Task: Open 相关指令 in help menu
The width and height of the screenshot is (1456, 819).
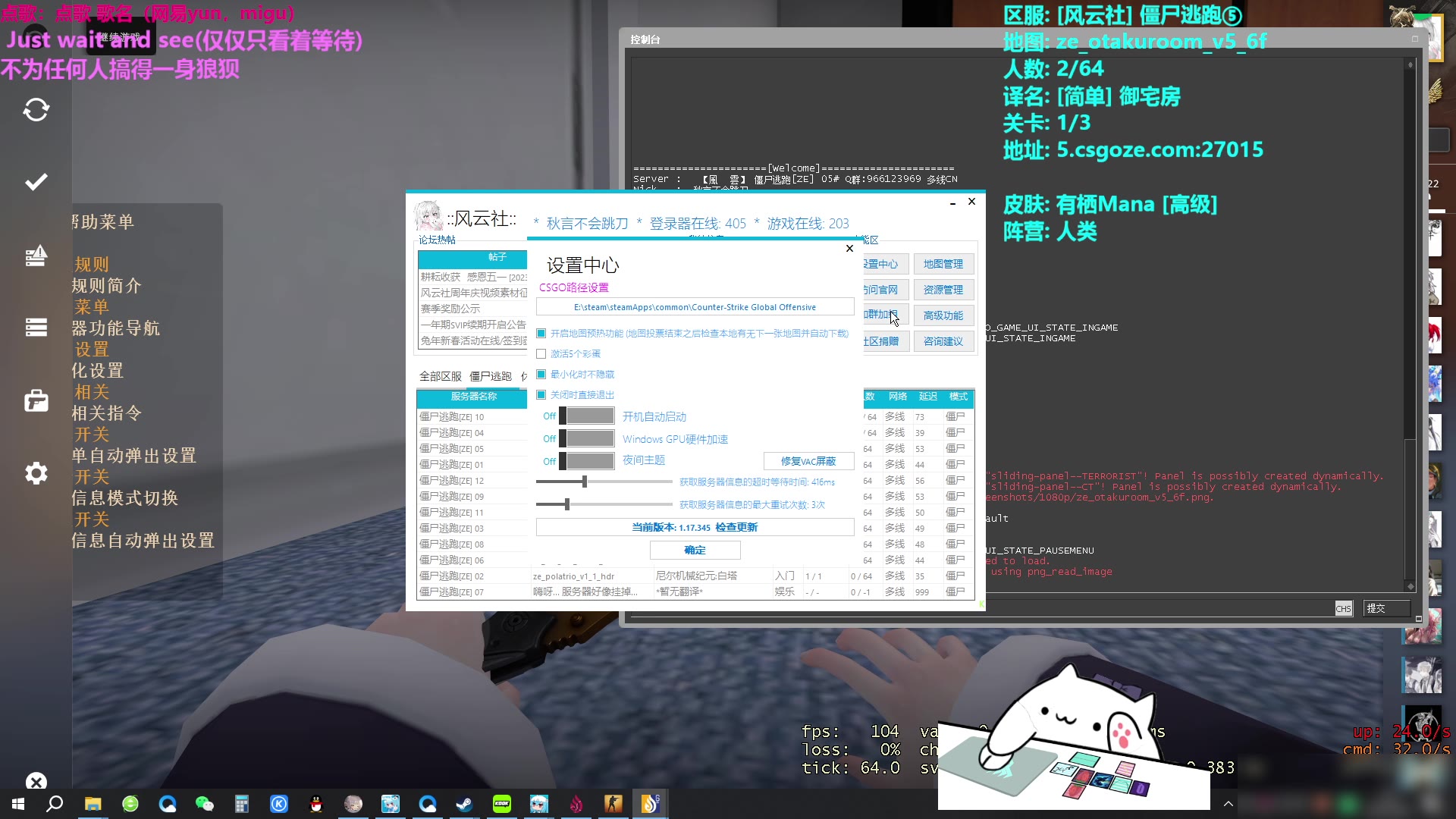Action: coord(106,413)
